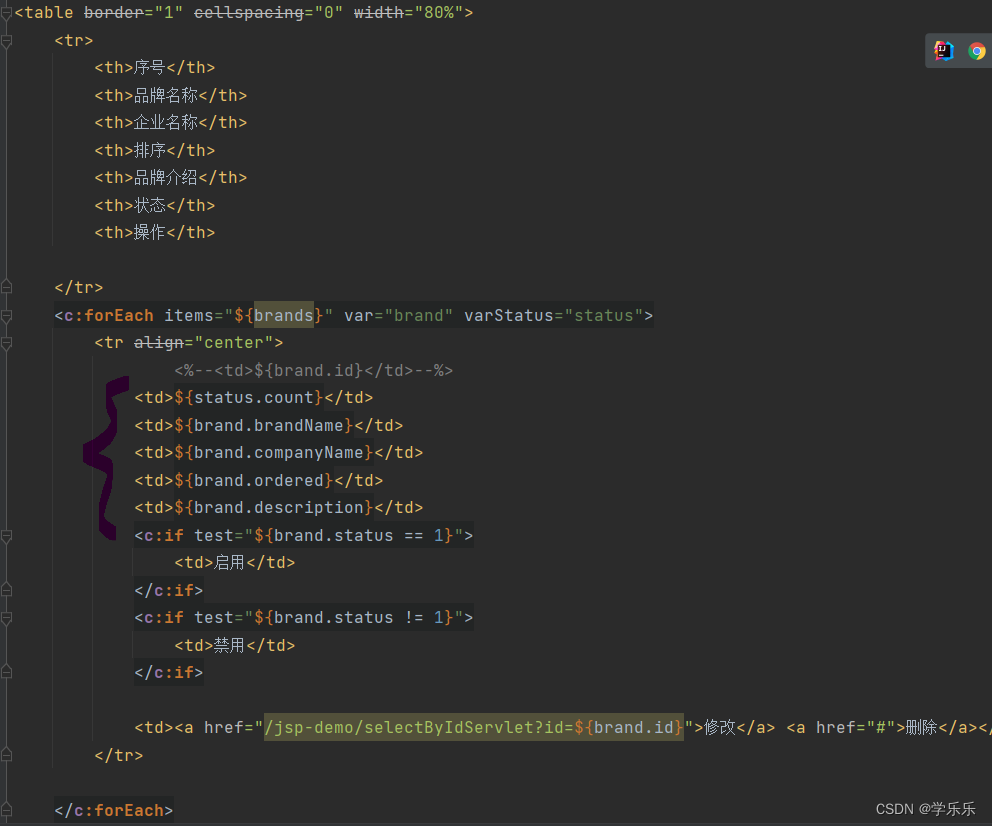Click the first closing </c:if> tag
This screenshot has height=826, width=992.
168,590
